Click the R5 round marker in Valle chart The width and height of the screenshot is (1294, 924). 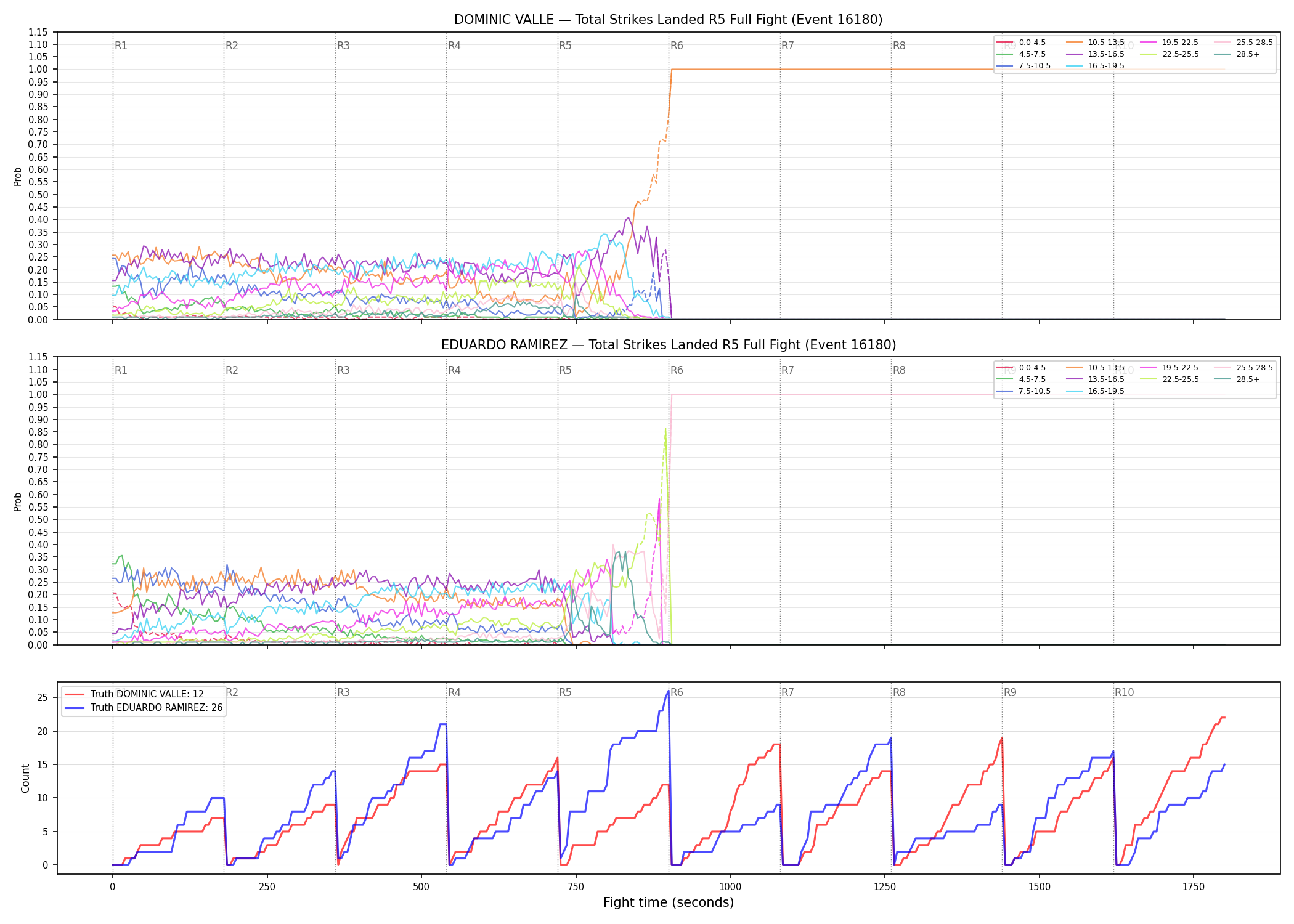[x=565, y=46]
